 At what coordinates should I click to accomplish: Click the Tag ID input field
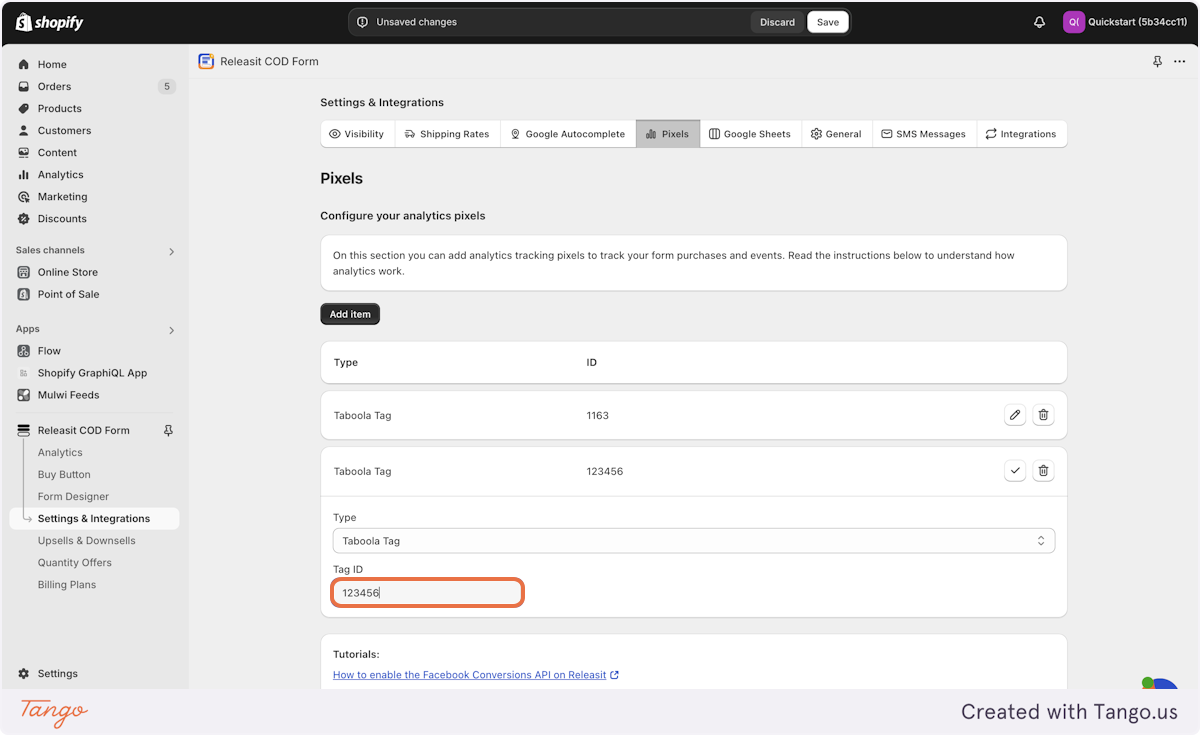[427, 593]
